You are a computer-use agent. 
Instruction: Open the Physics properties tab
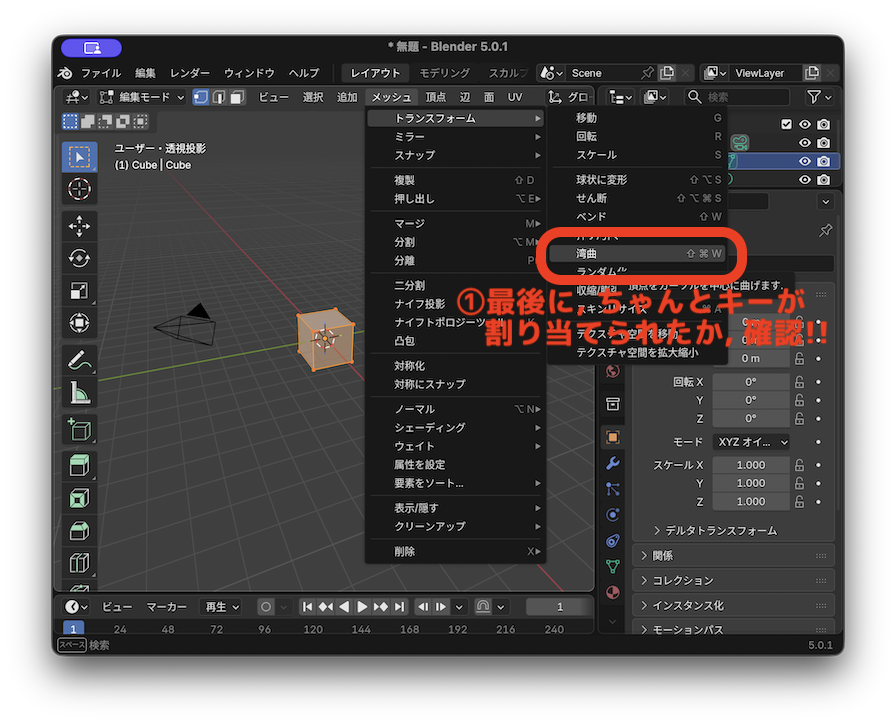[x=613, y=515]
